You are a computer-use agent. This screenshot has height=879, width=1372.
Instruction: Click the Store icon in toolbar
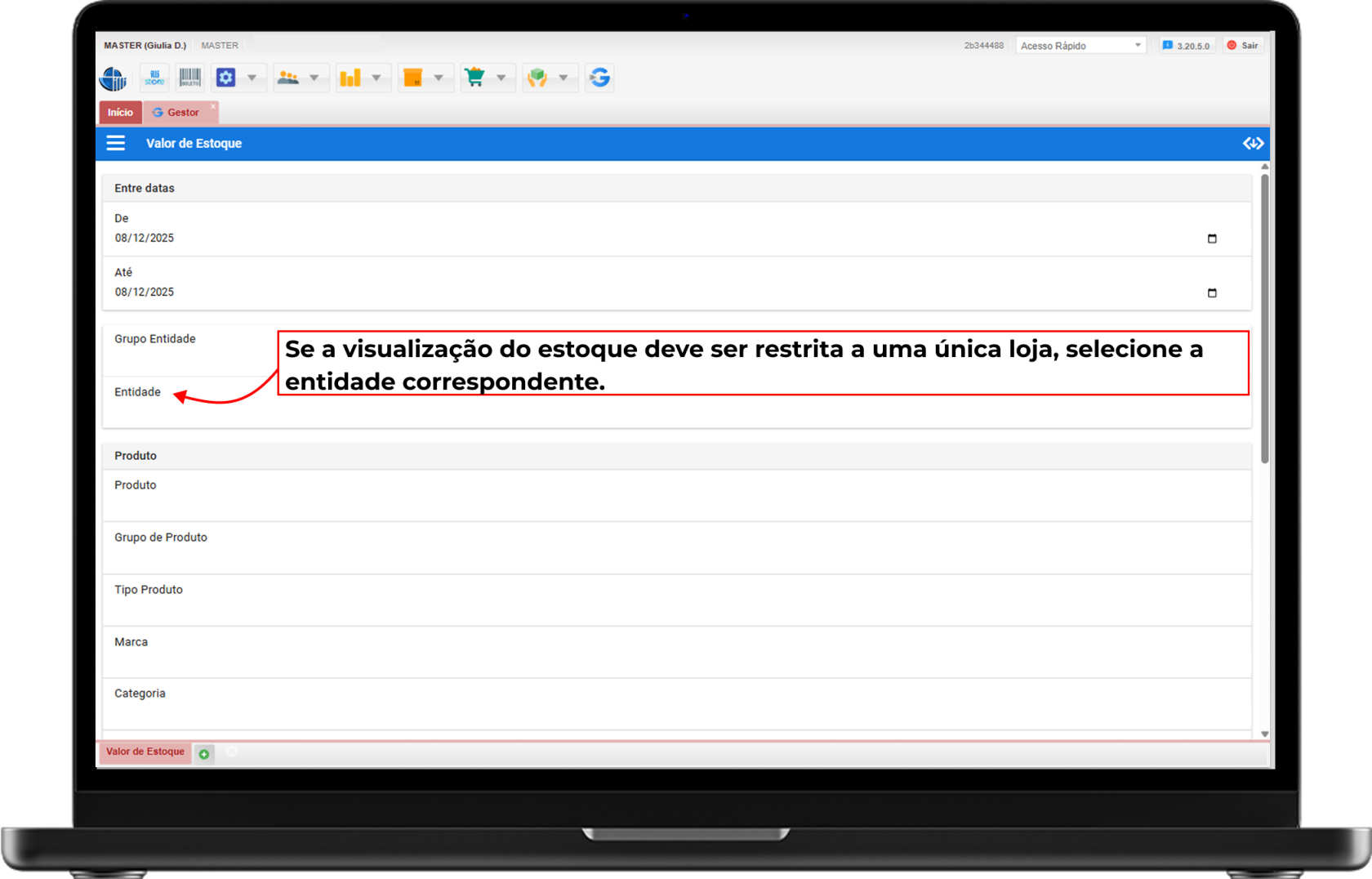point(154,78)
